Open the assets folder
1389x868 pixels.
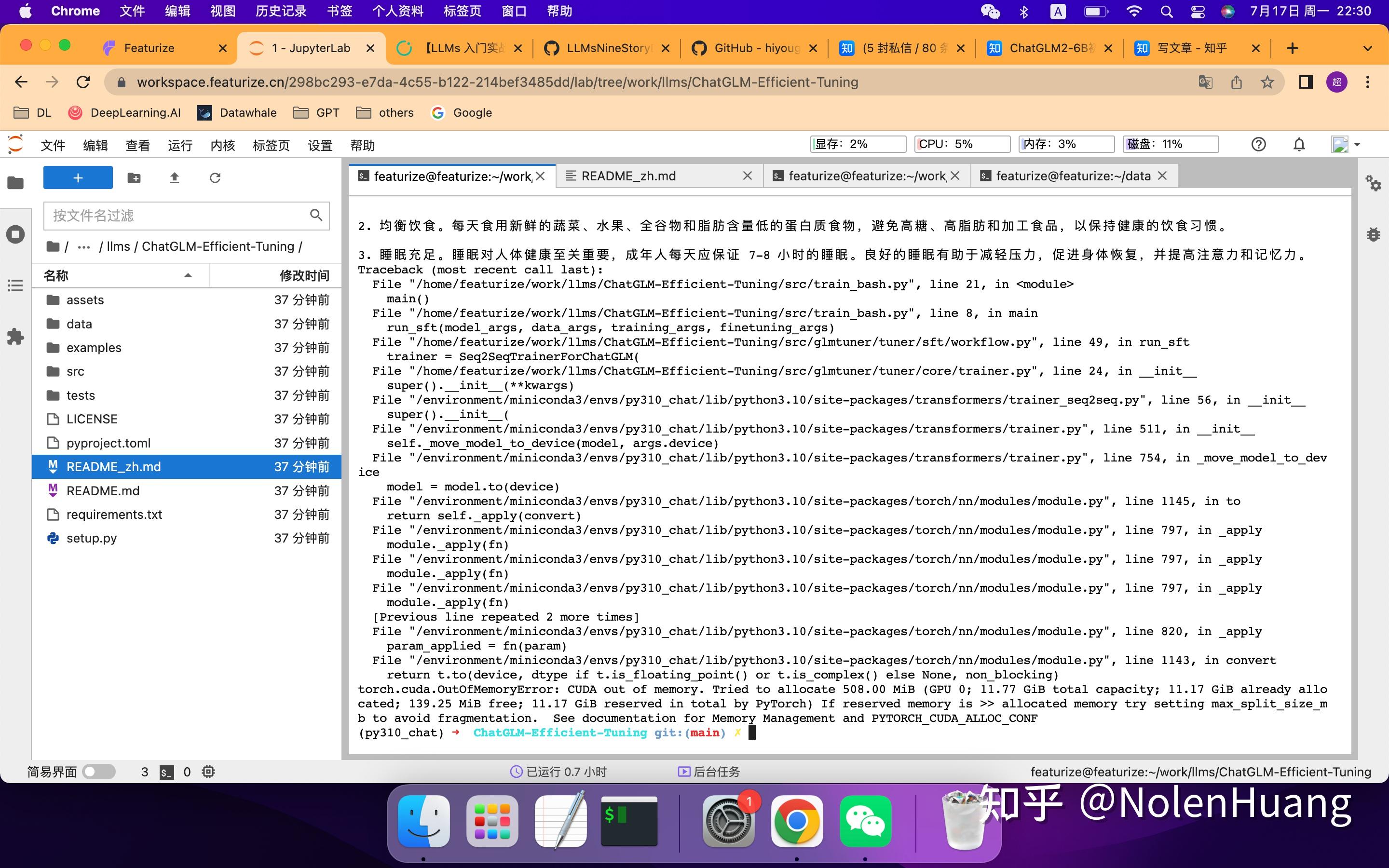pos(187,299)
